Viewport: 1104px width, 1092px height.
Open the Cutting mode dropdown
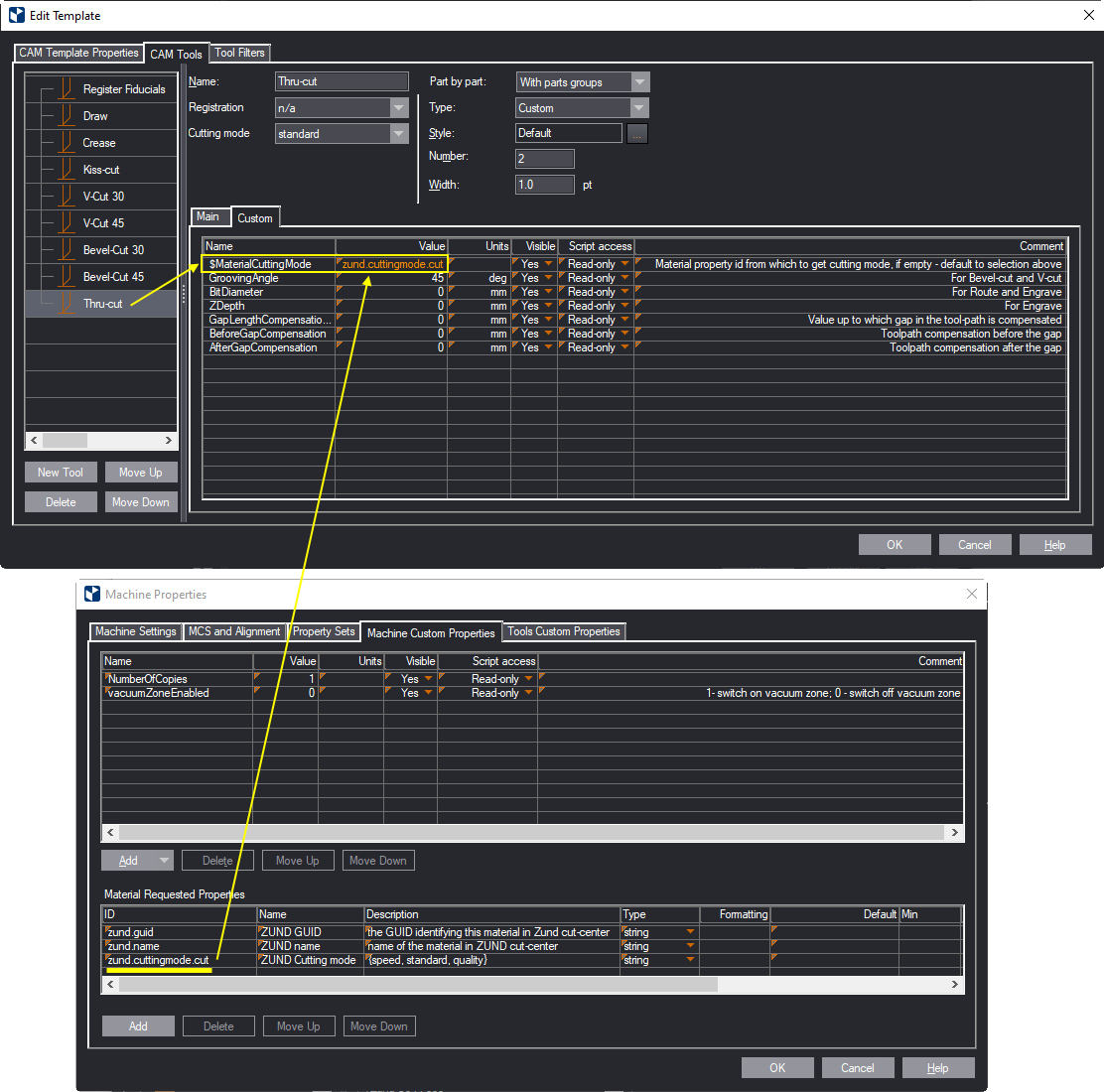[399, 134]
